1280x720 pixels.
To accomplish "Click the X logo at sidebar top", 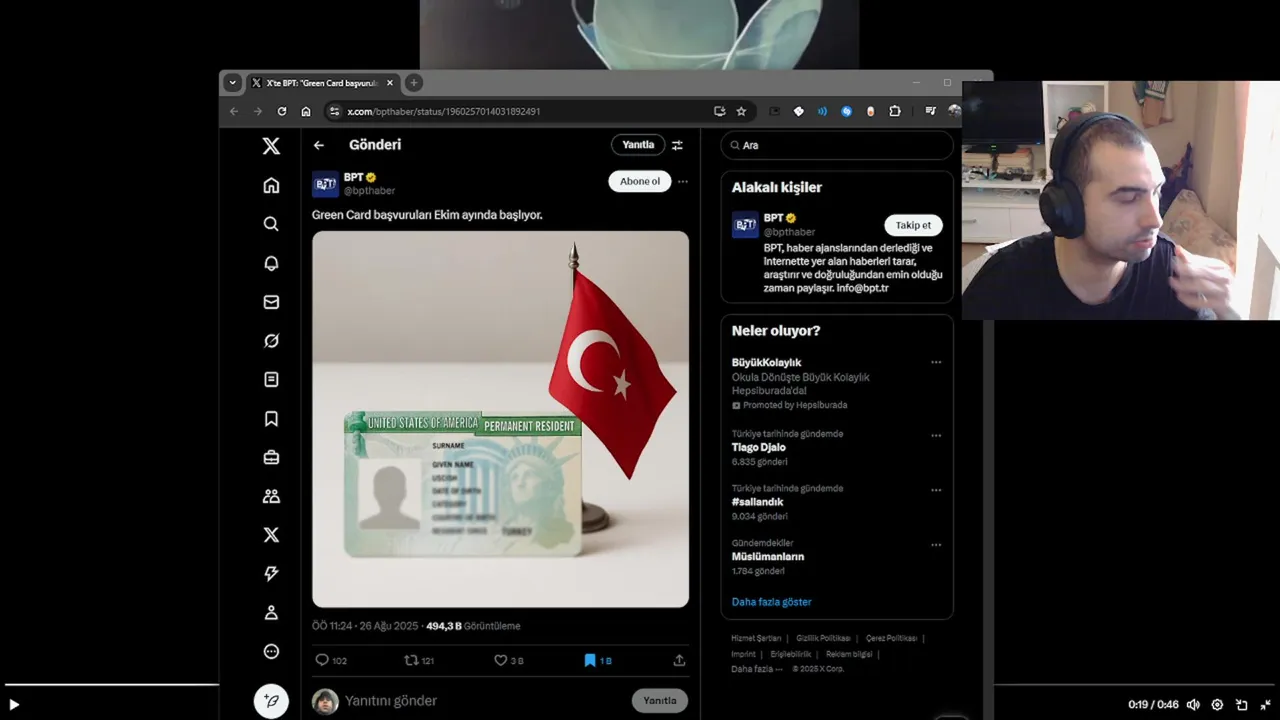I will coord(271,146).
